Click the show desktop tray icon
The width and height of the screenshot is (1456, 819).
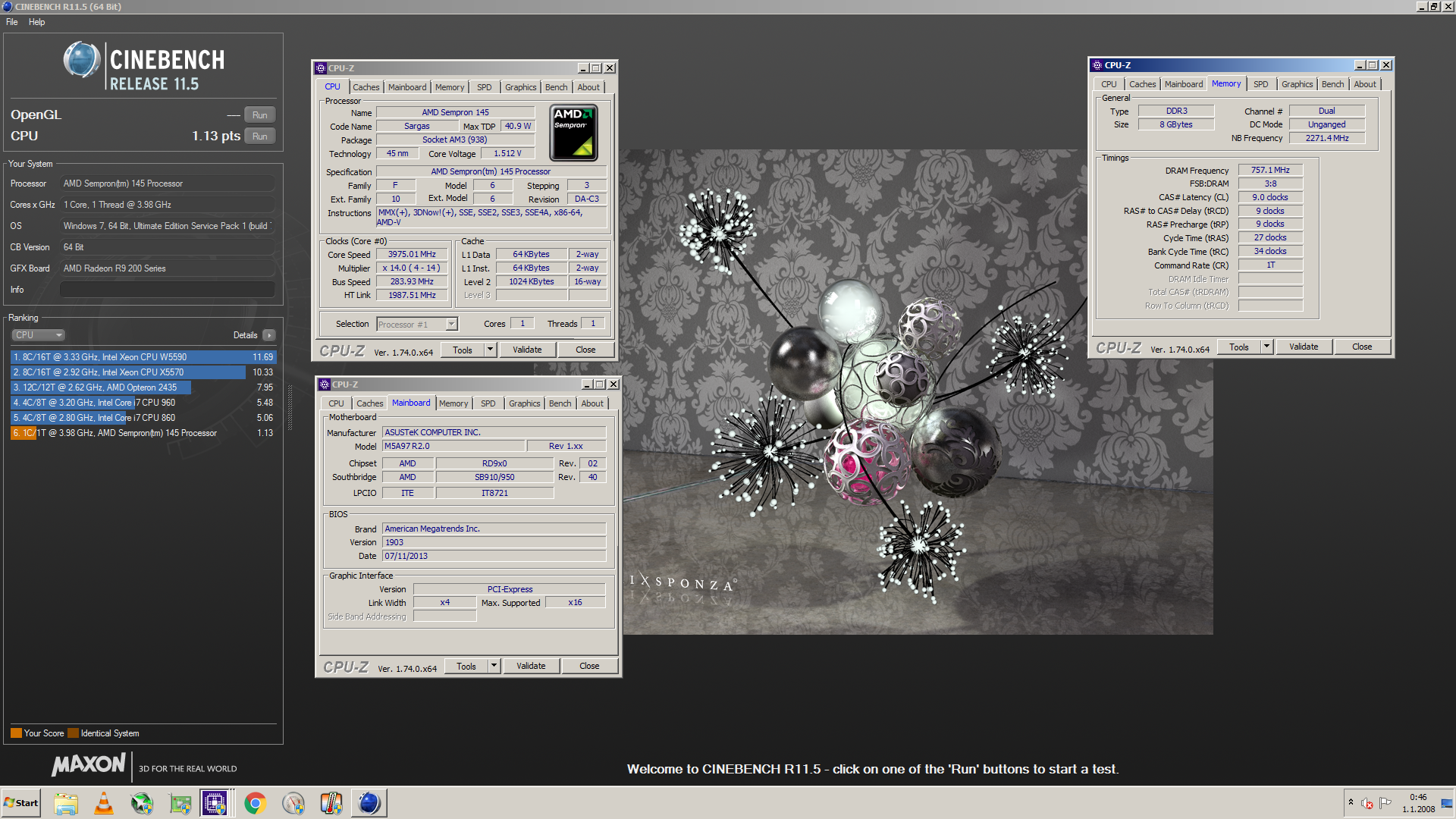click(1448, 803)
